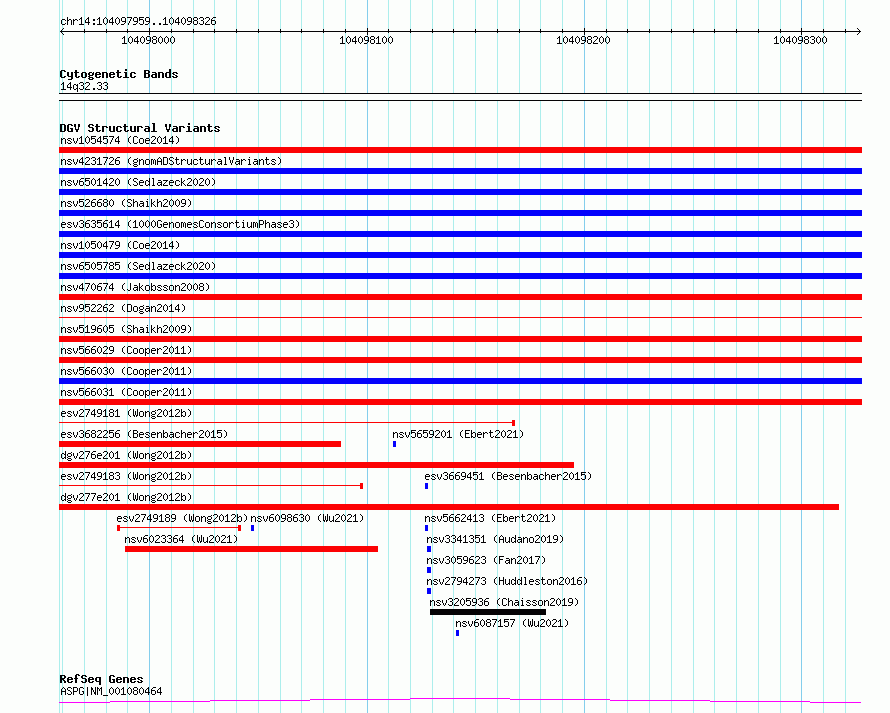The width and height of the screenshot is (890, 713).
Task: Select the red nsv1054574 Coe2014 bar
Action: tap(460, 150)
